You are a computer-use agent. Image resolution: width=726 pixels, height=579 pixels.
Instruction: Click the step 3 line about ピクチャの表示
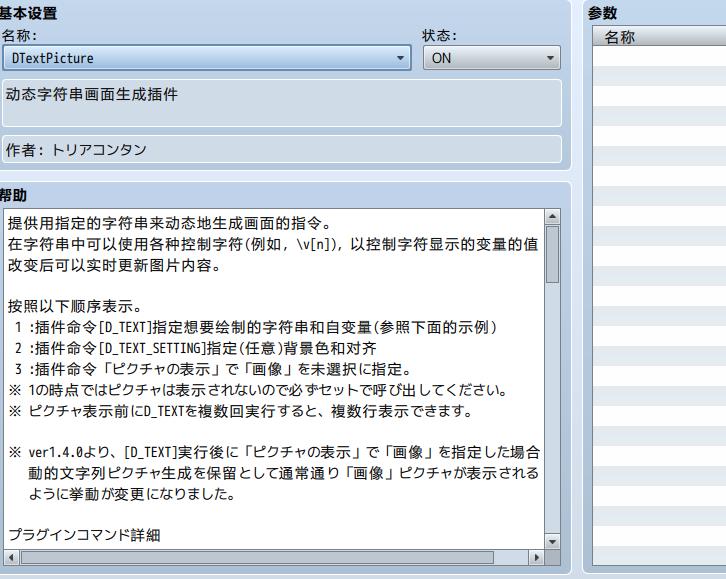213,369
